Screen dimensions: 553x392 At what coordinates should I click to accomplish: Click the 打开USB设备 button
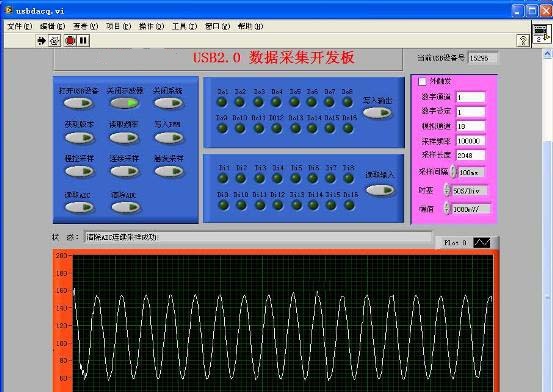pos(79,103)
